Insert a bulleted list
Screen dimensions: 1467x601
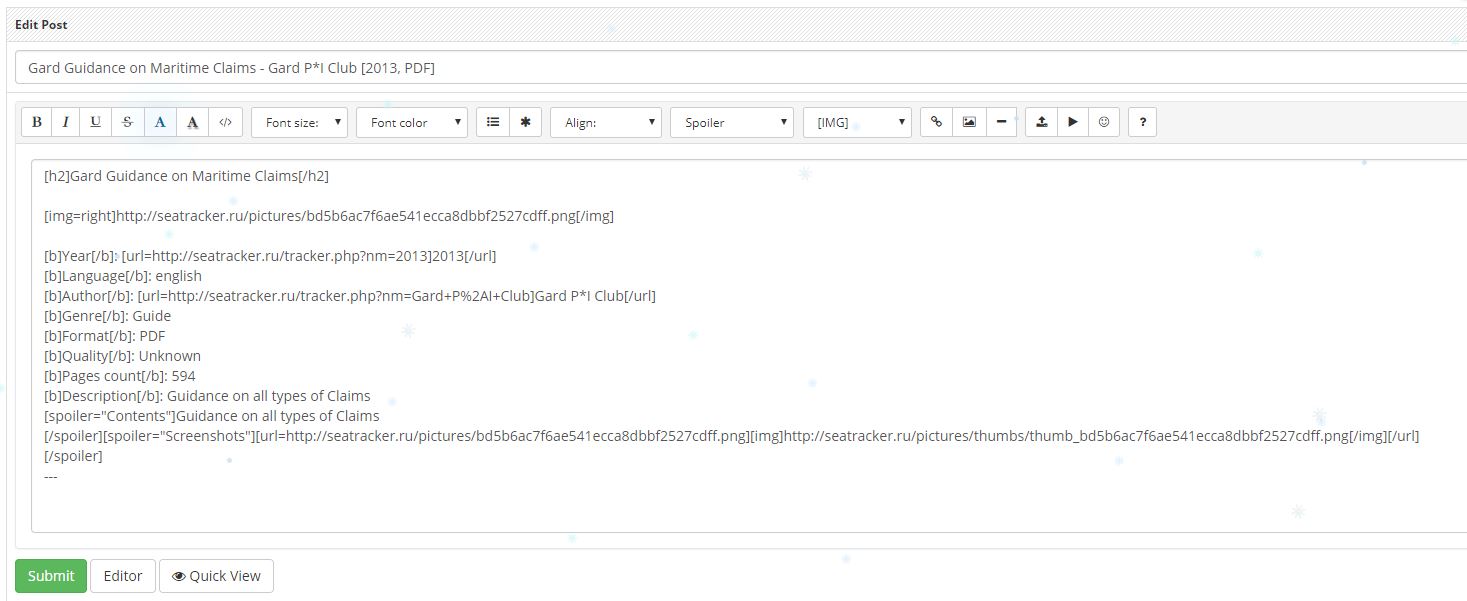point(493,122)
